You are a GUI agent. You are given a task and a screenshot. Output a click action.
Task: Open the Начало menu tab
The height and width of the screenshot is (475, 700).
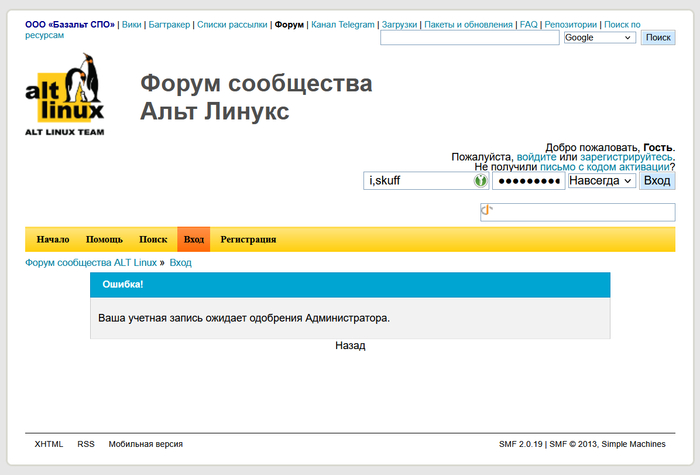point(53,240)
